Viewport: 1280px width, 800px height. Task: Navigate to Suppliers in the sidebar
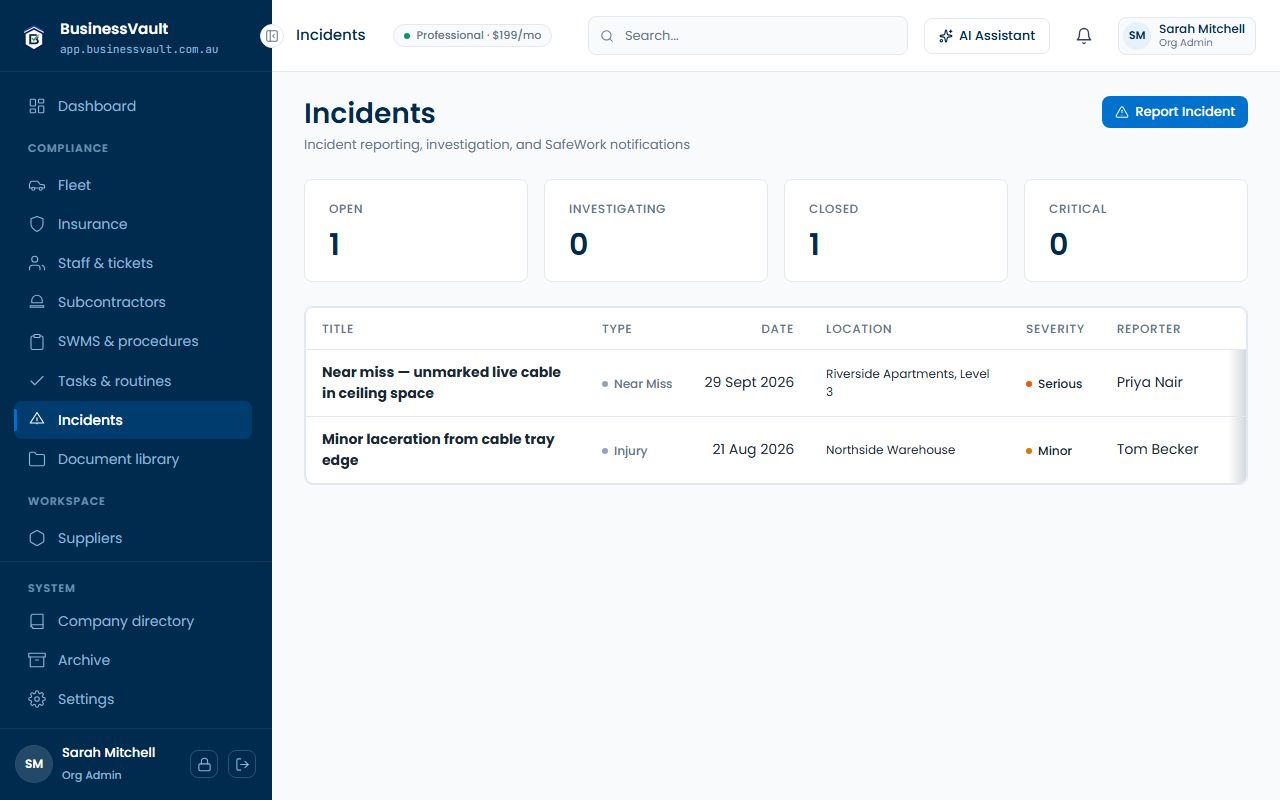(x=133, y=538)
